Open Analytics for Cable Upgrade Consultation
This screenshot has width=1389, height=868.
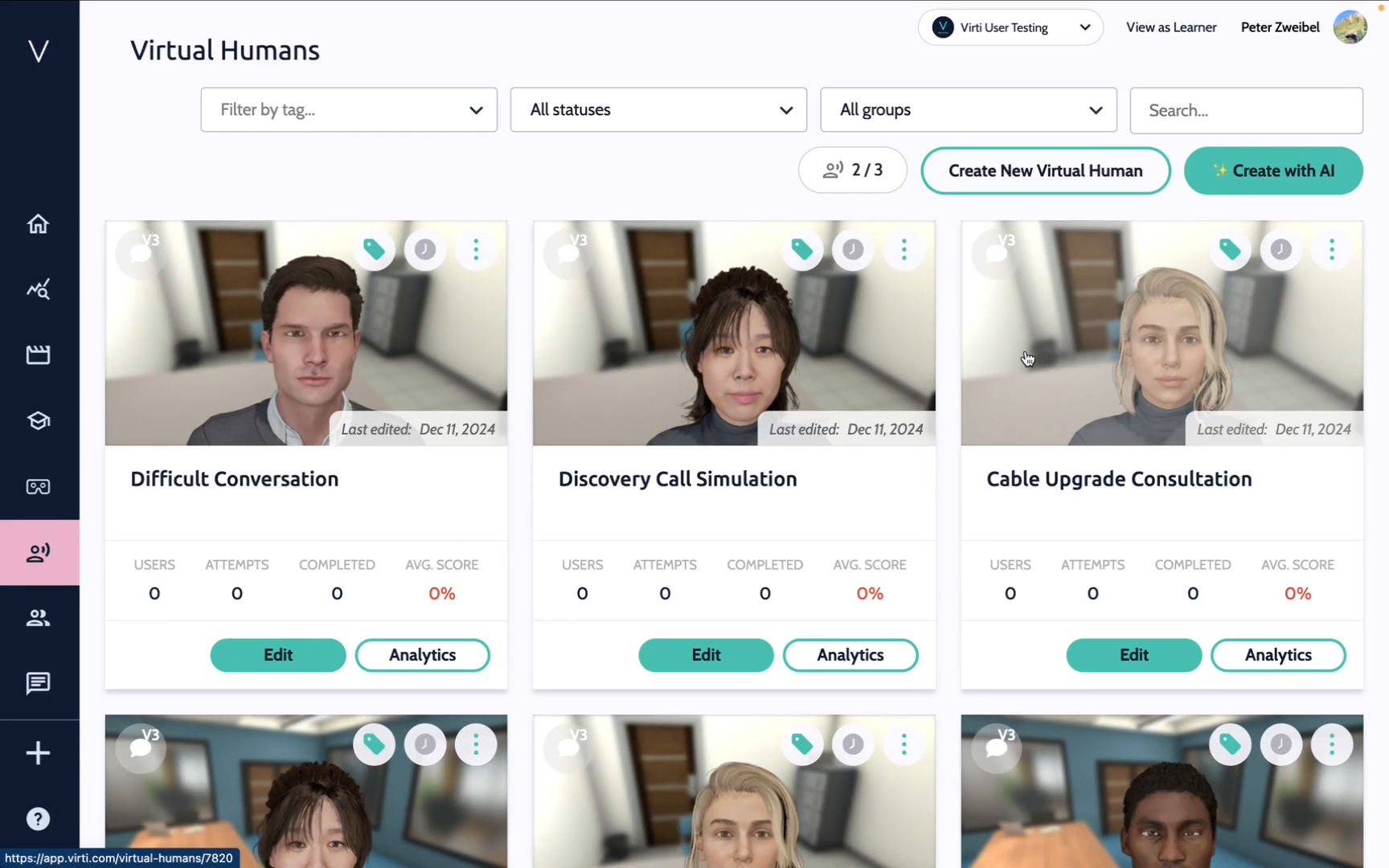pos(1279,655)
